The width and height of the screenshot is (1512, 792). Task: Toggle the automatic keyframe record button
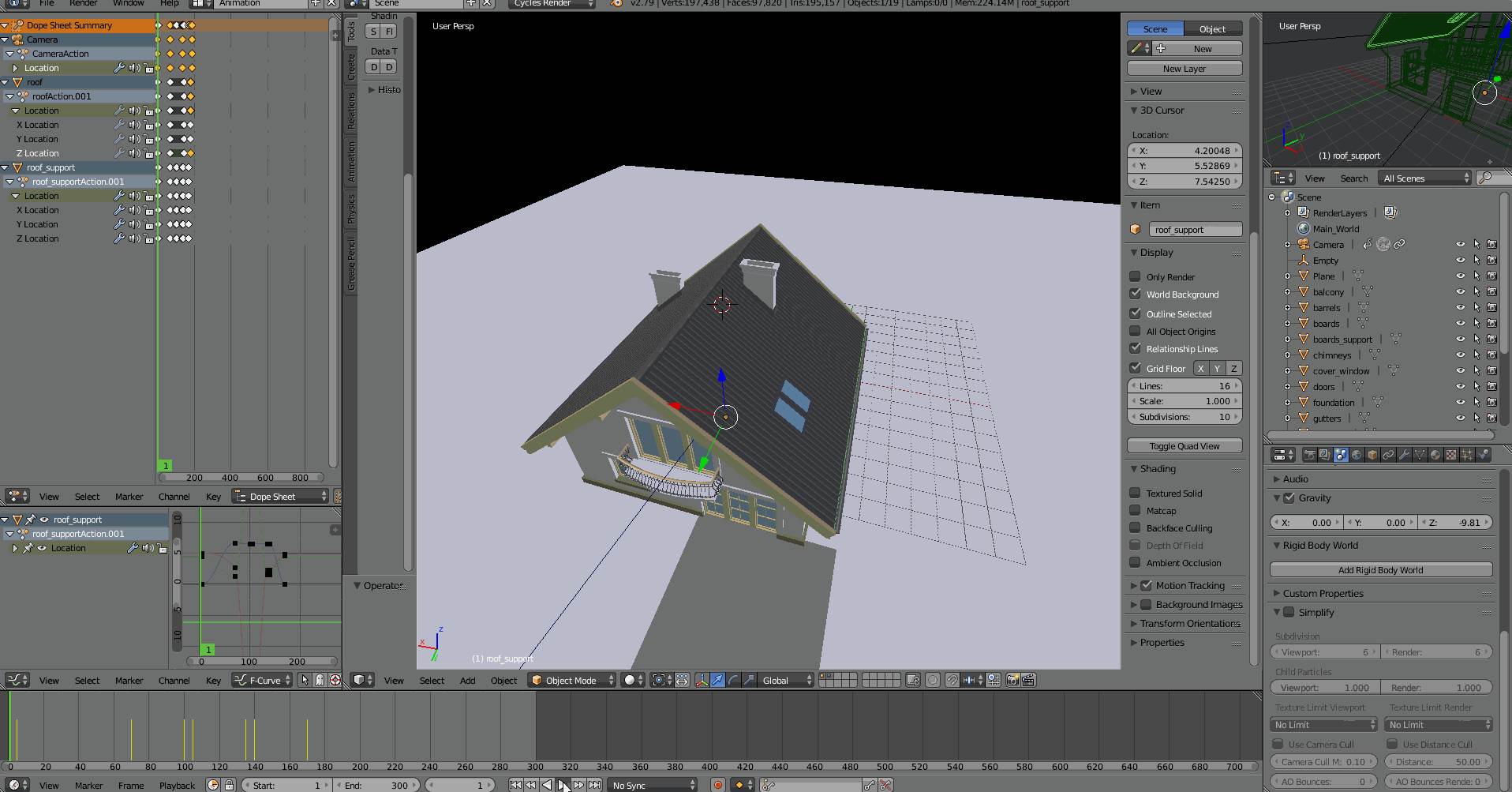pyautogui.click(x=717, y=784)
